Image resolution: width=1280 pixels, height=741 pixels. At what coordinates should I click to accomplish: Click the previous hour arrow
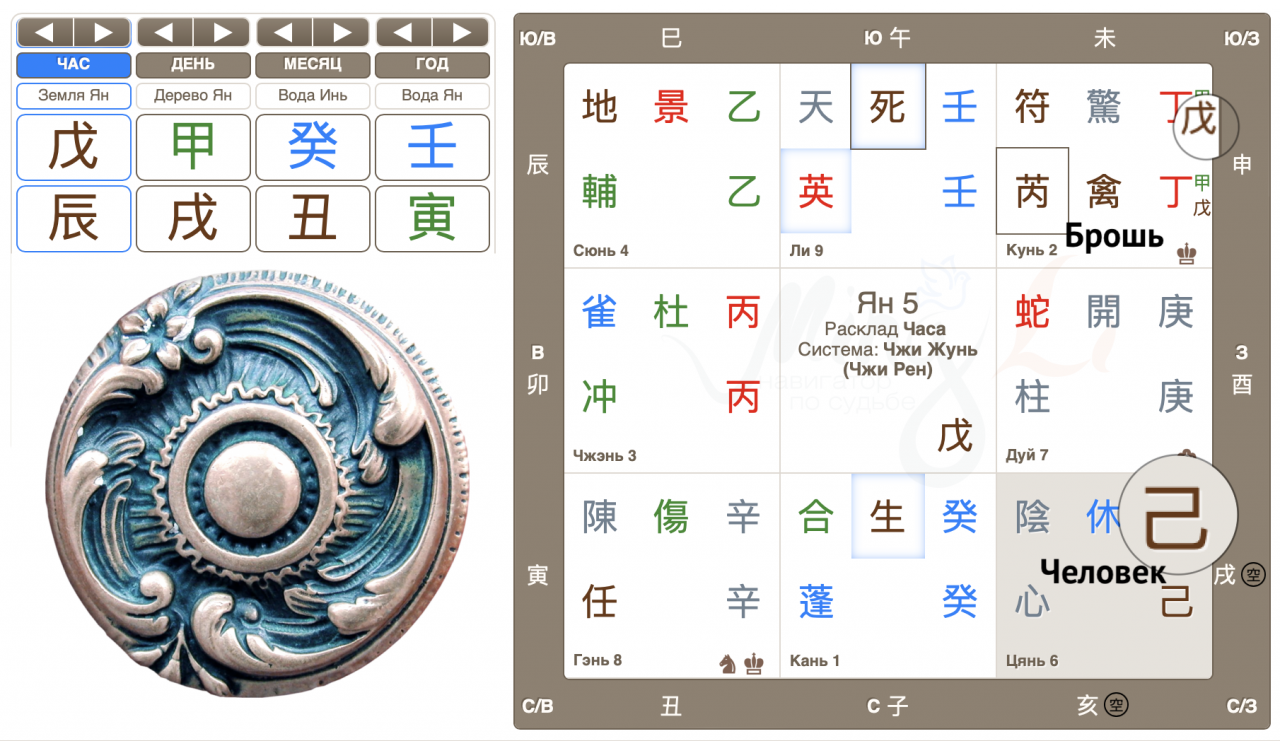(45, 33)
